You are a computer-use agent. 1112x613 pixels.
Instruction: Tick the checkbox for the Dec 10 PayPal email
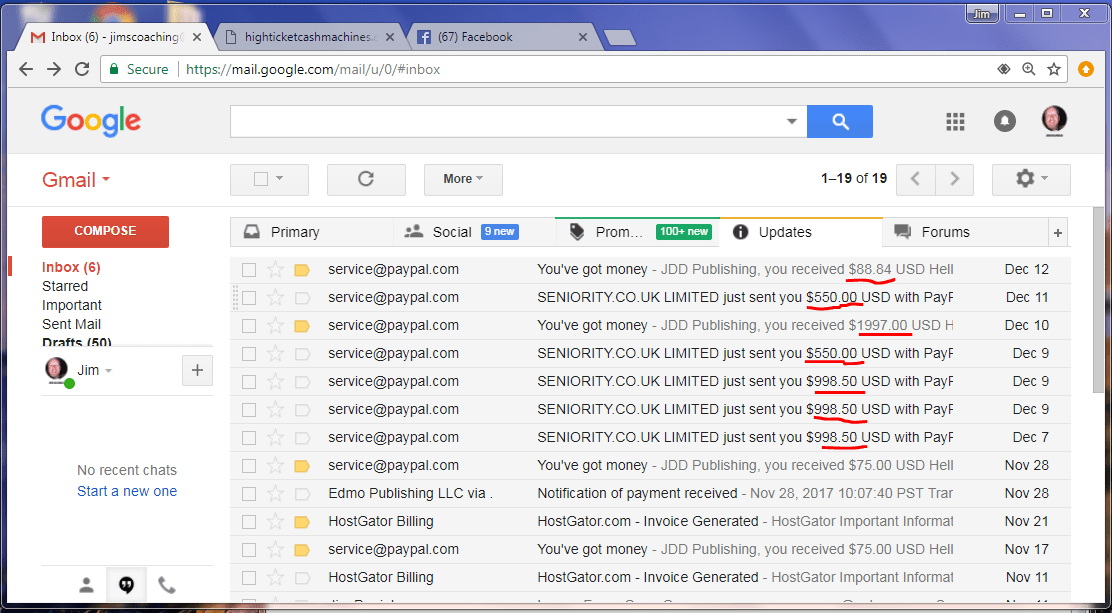click(249, 326)
